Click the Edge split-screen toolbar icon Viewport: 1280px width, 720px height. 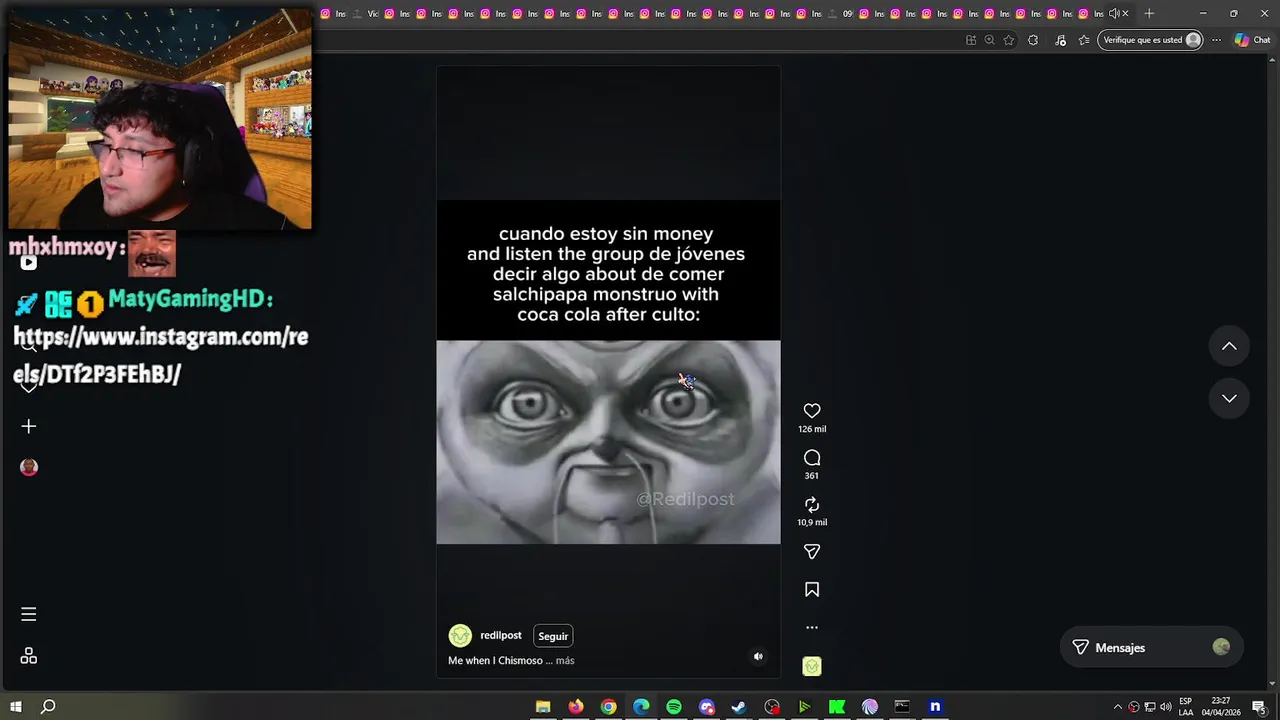click(x=971, y=40)
